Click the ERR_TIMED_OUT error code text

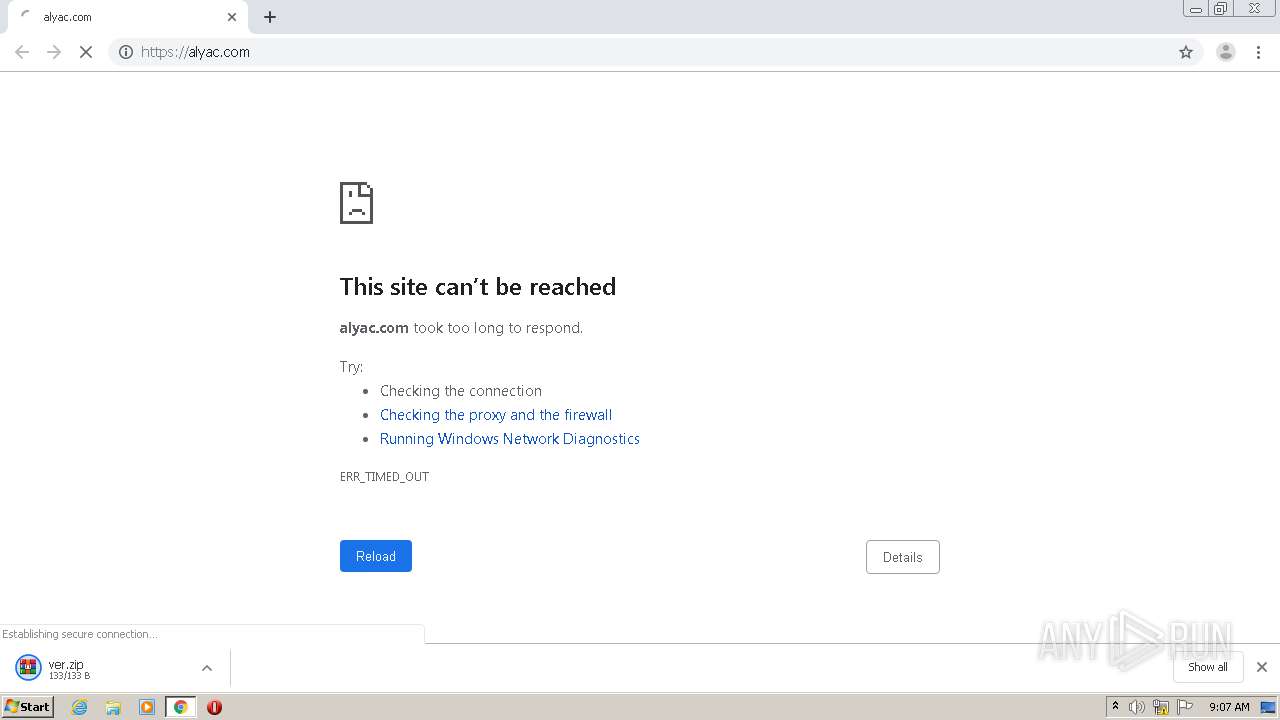point(384,477)
